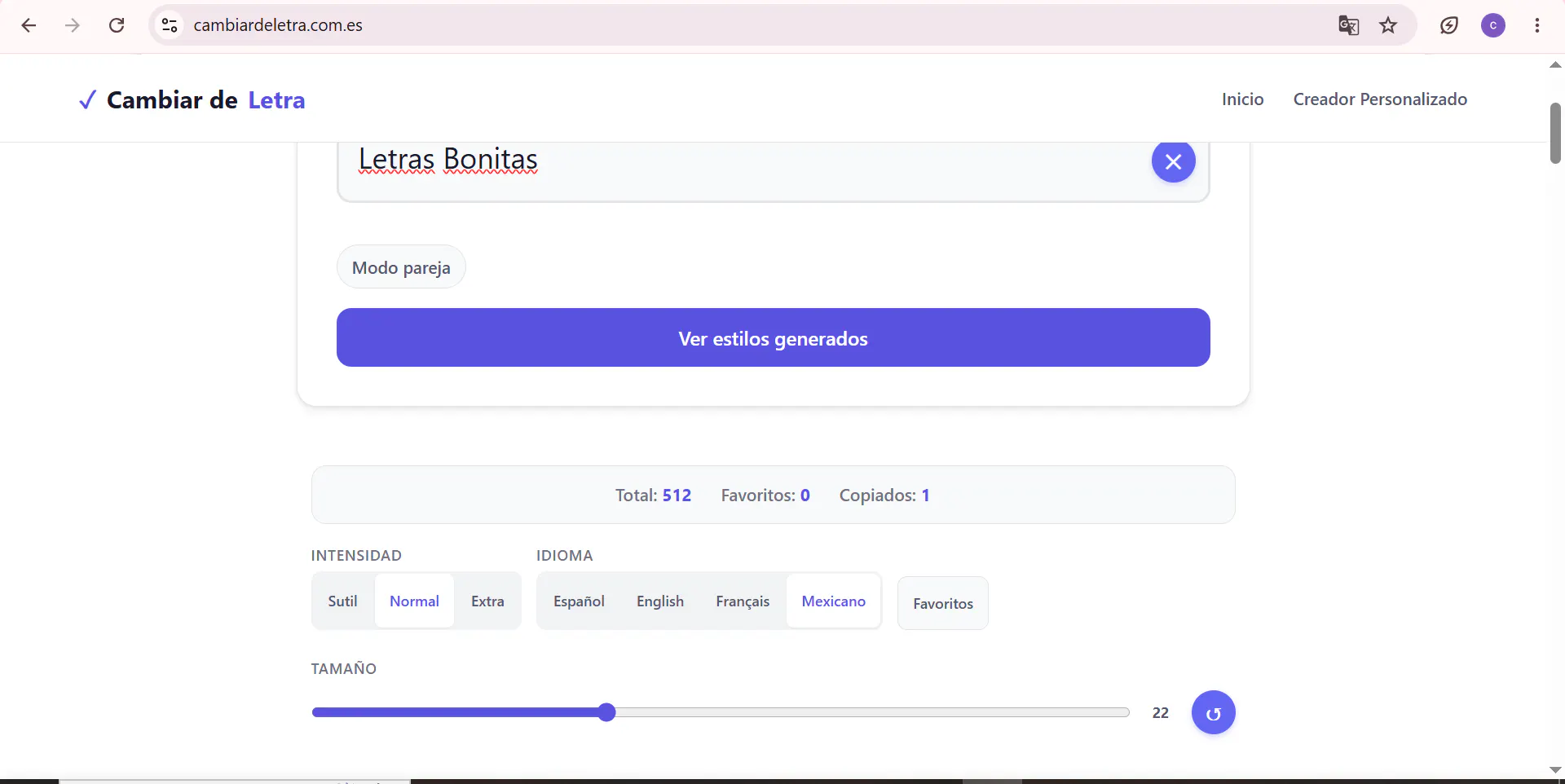Click the address bar URL
1565x784 pixels.
pyautogui.click(x=278, y=25)
